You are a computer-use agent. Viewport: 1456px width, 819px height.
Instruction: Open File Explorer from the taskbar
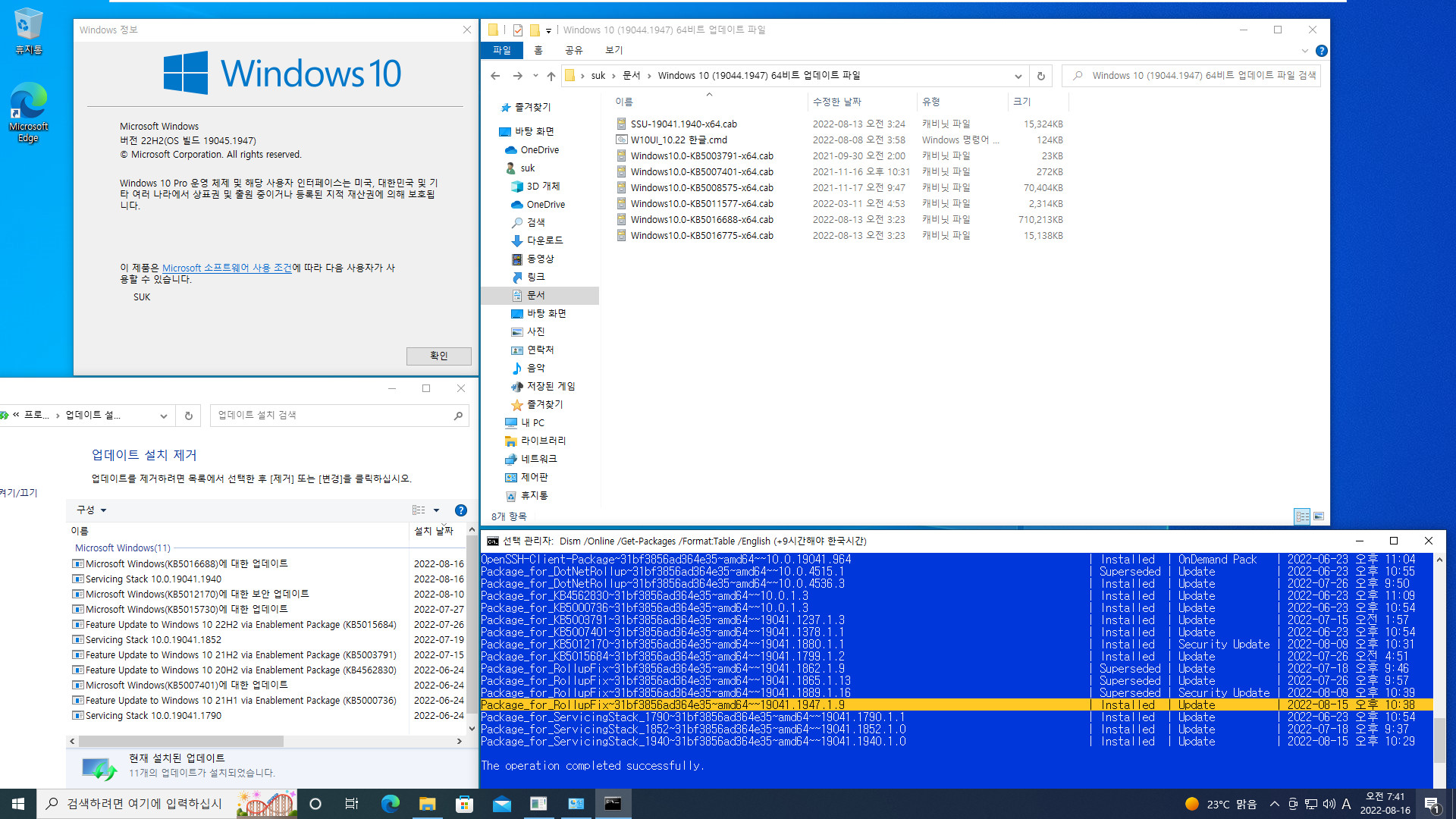(427, 804)
